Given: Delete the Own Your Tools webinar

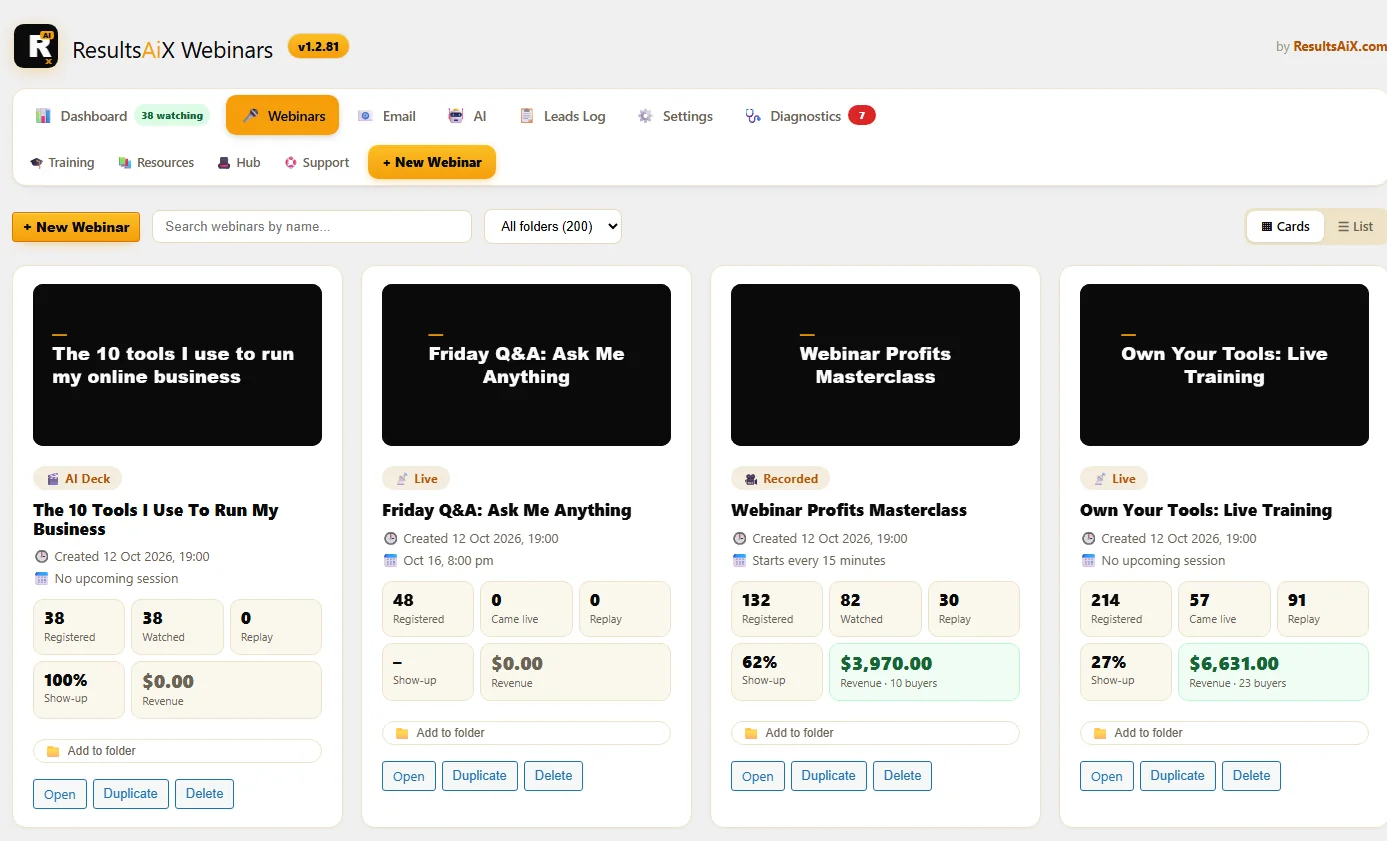Looking at the screenshot, I should point(1251,776).
